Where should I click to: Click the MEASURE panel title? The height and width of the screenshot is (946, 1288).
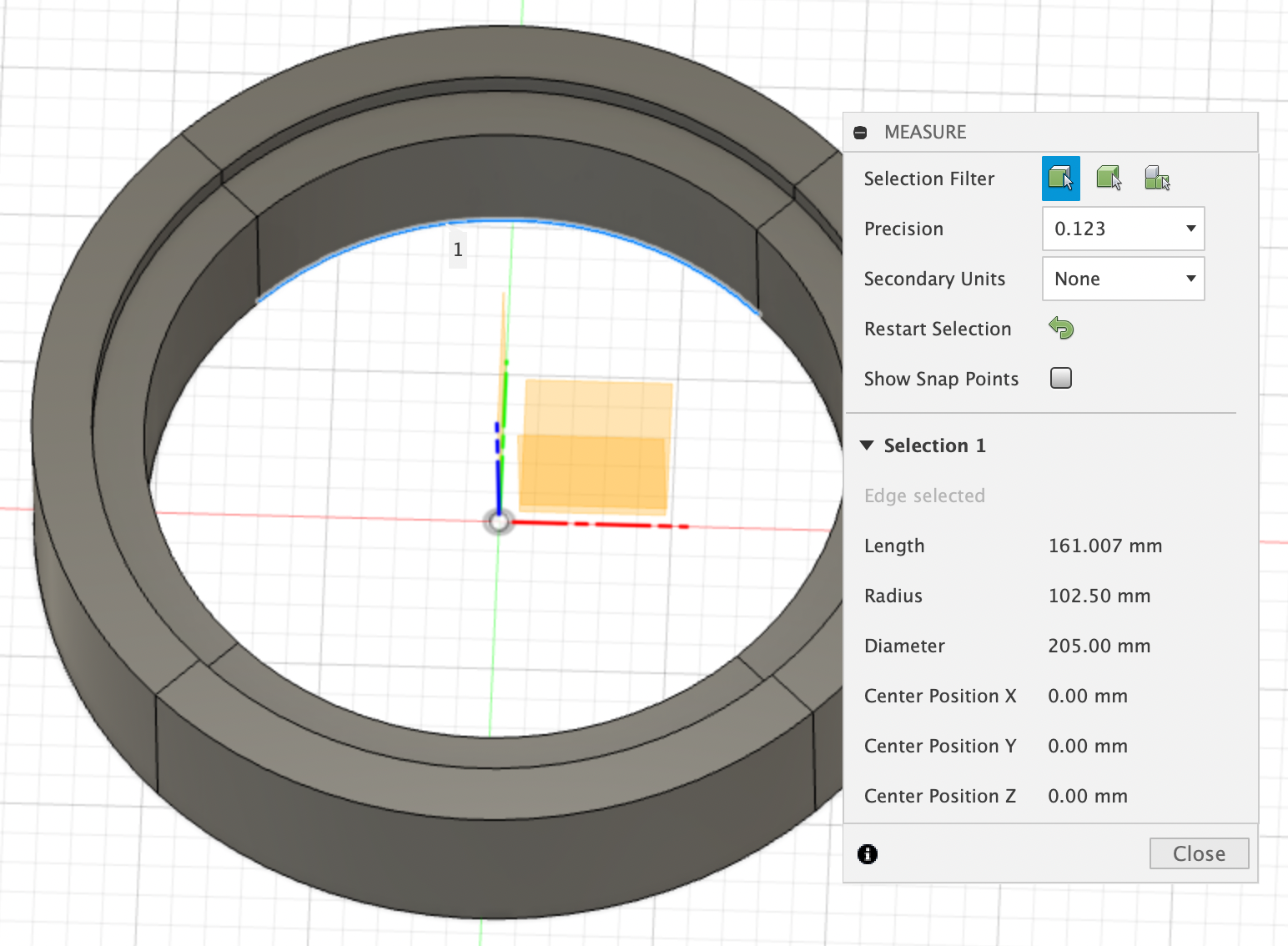925,132
